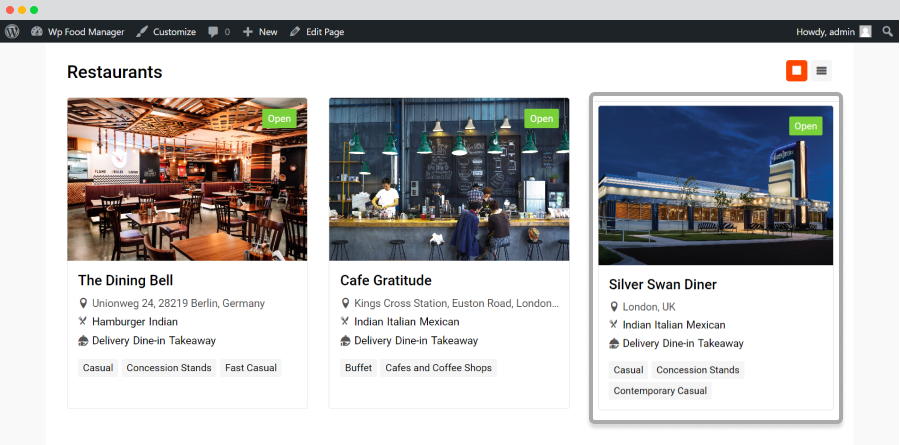Click Edit Page in admin bar

pyautogui.click(x=317, y=32)
